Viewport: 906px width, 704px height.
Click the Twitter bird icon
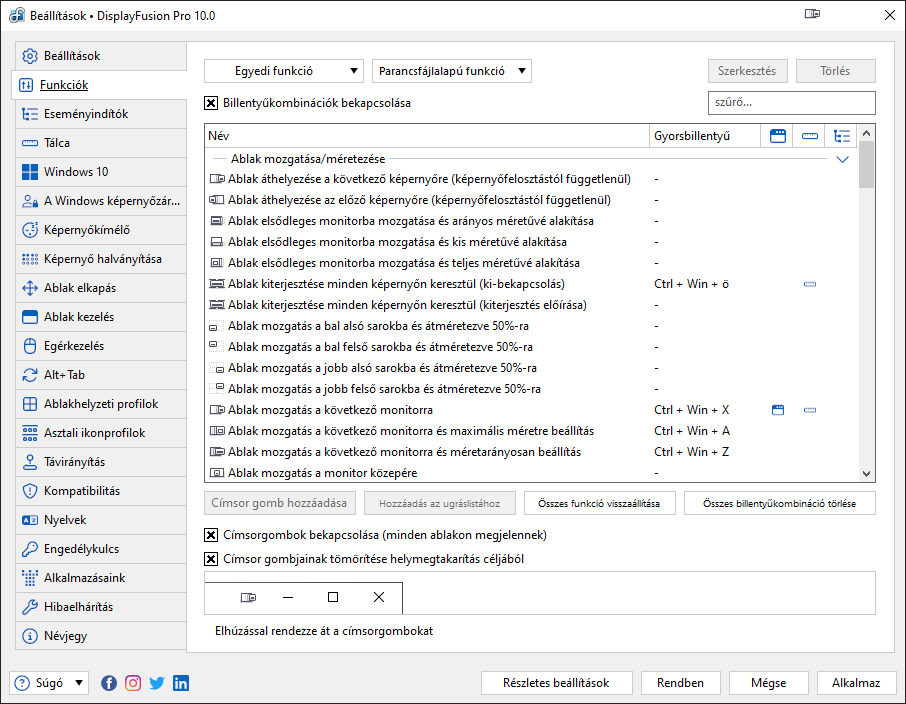click(157, 683)
